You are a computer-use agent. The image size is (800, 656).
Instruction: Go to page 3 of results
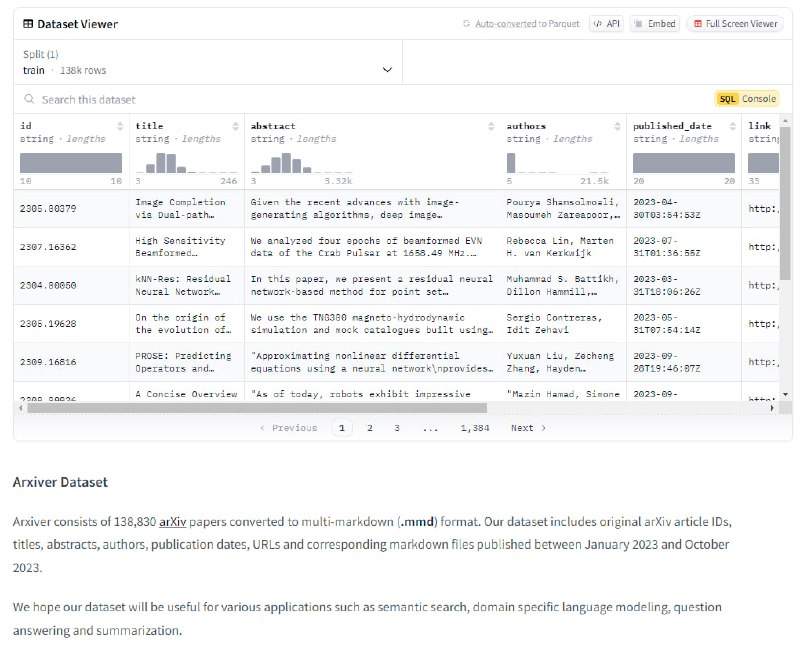(x=397, y=428)
